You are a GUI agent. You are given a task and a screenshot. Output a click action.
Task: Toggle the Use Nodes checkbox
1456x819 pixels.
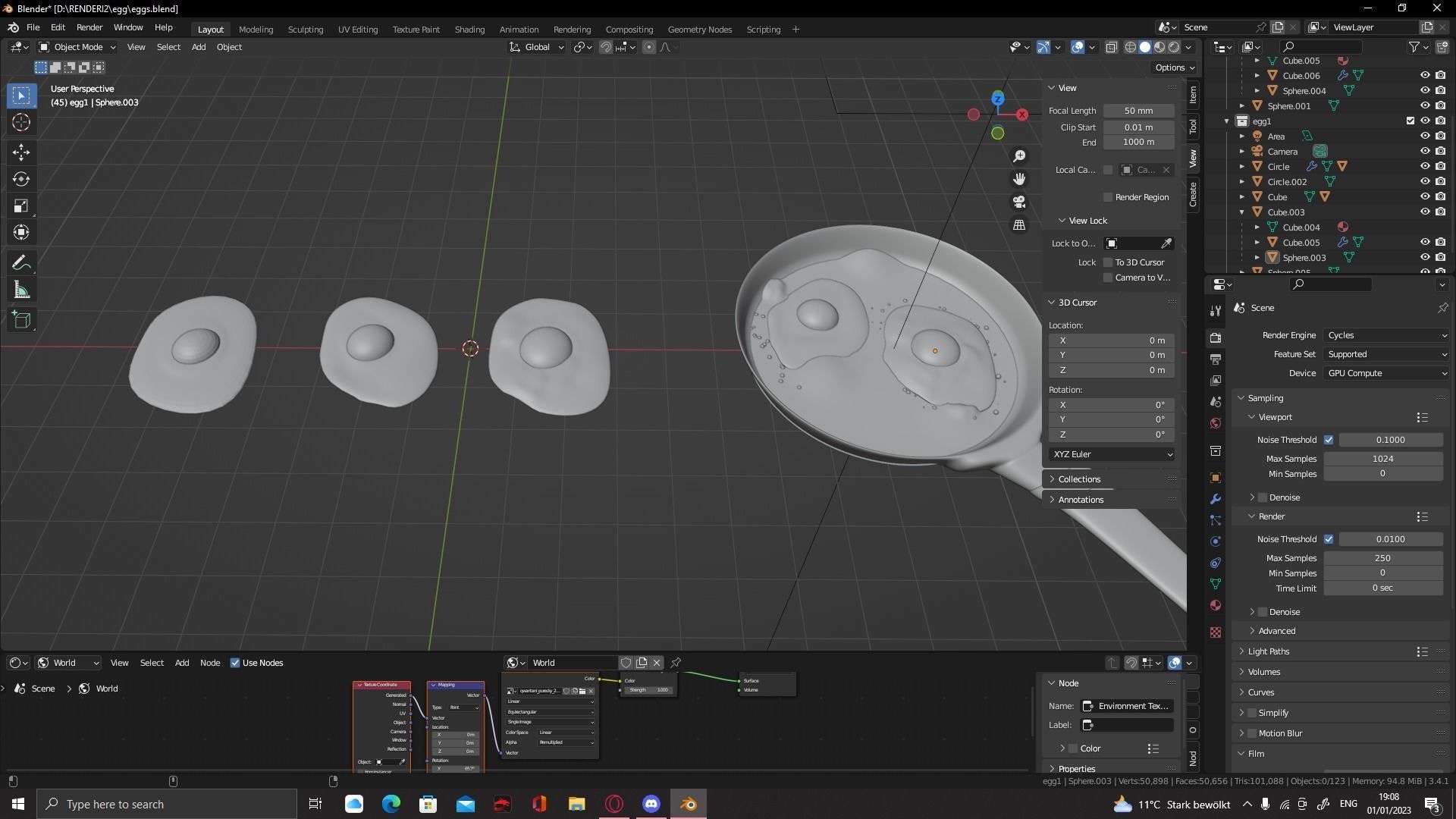click(235, 663)
